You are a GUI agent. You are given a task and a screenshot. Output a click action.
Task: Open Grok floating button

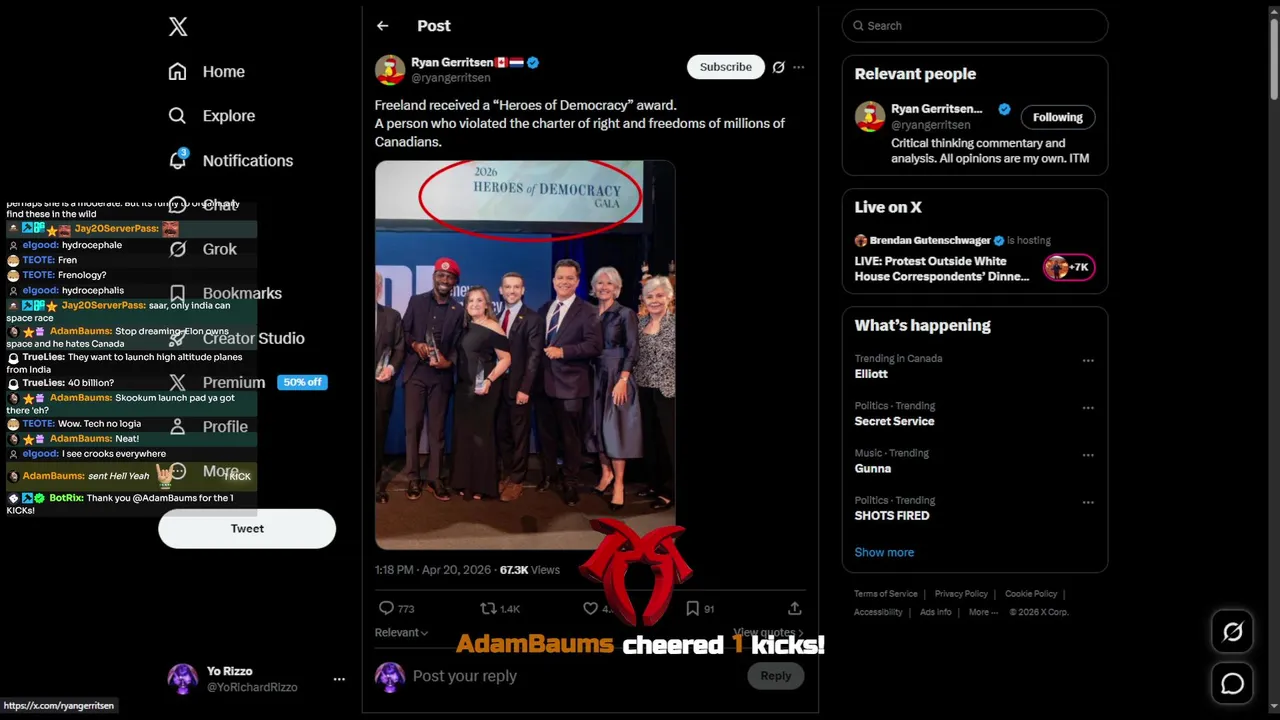1232,632
